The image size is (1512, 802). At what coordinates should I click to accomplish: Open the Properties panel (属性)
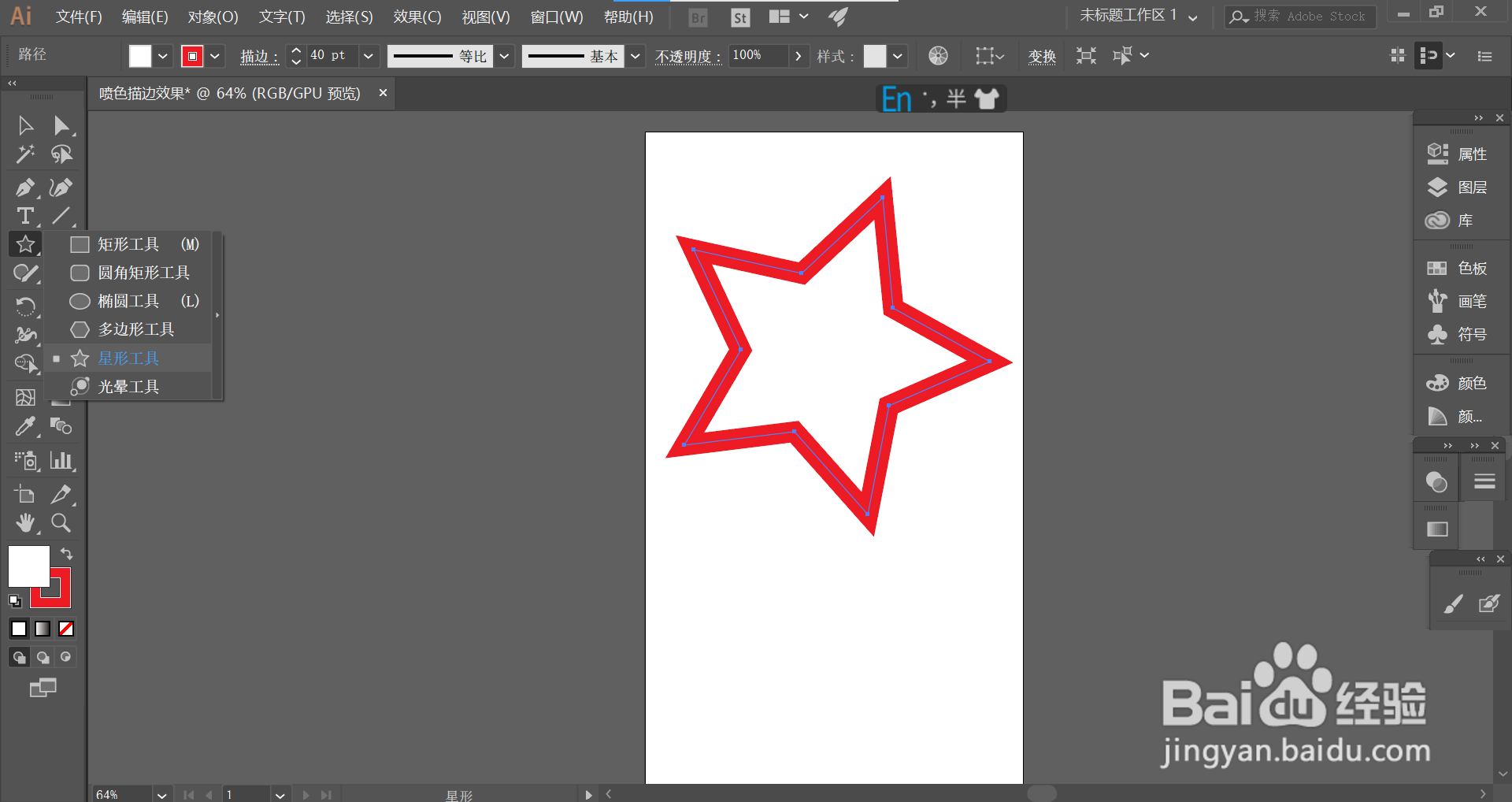tap(1458, 154)
